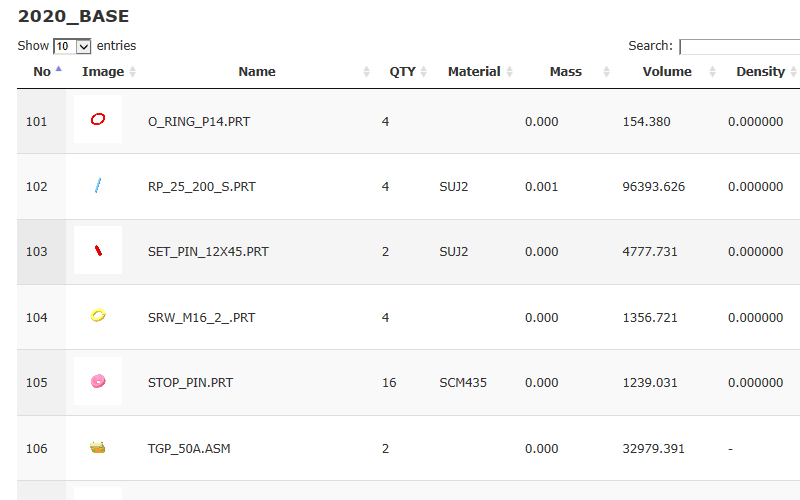Click the TGP_50A.ASM assembly thumbnail

[98, 447]
